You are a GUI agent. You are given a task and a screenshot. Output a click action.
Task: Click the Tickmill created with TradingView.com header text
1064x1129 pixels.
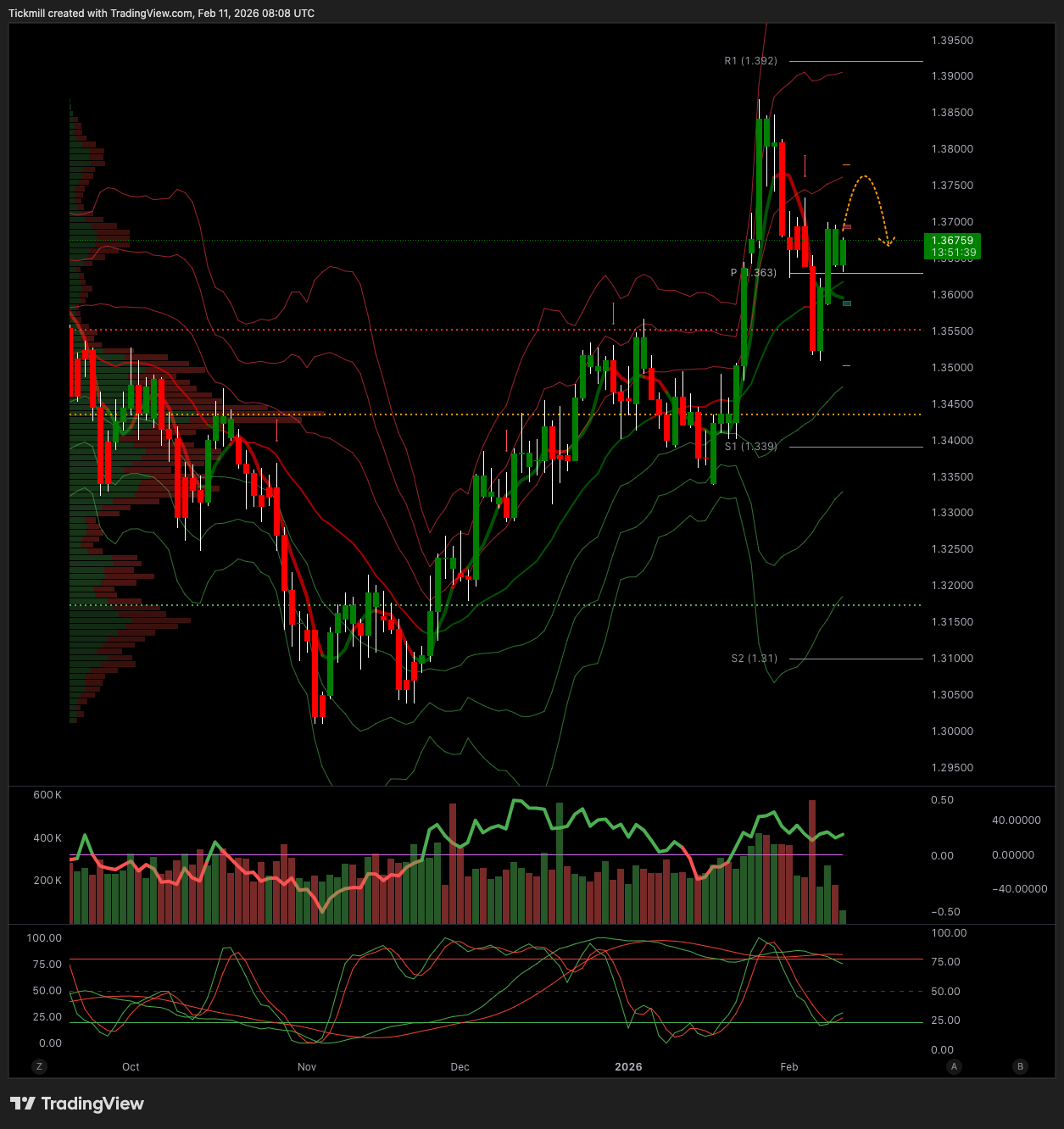(x=161, y=14)
